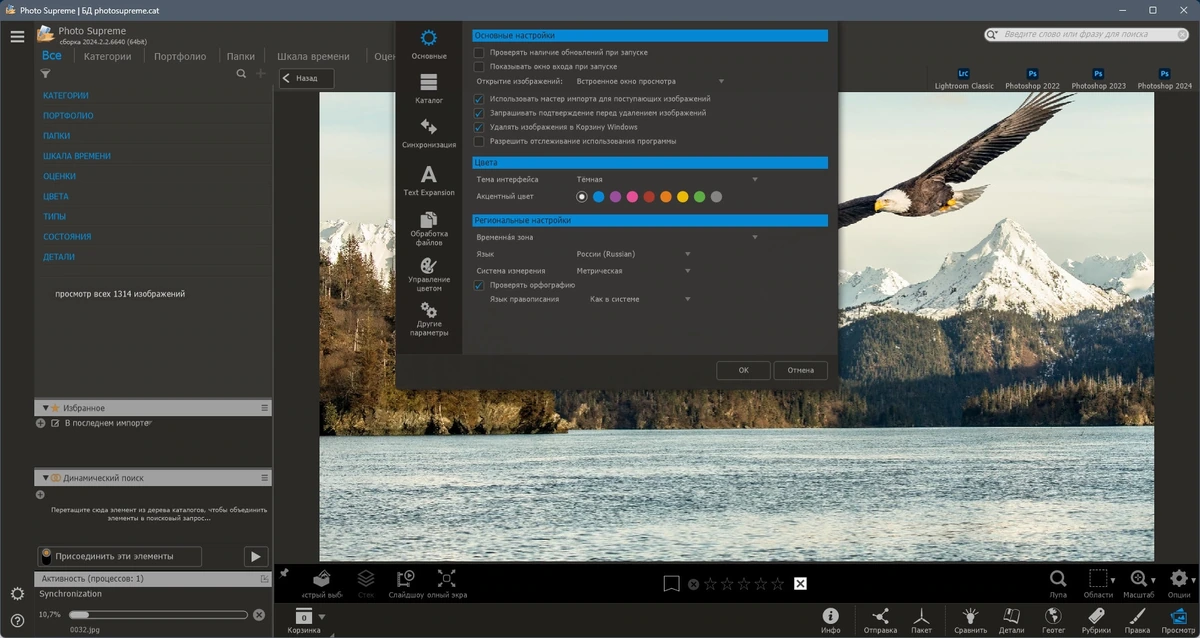Open Каталог settings section
Viewport: 1200px width, 638px height.
click(x=429, y=89)
